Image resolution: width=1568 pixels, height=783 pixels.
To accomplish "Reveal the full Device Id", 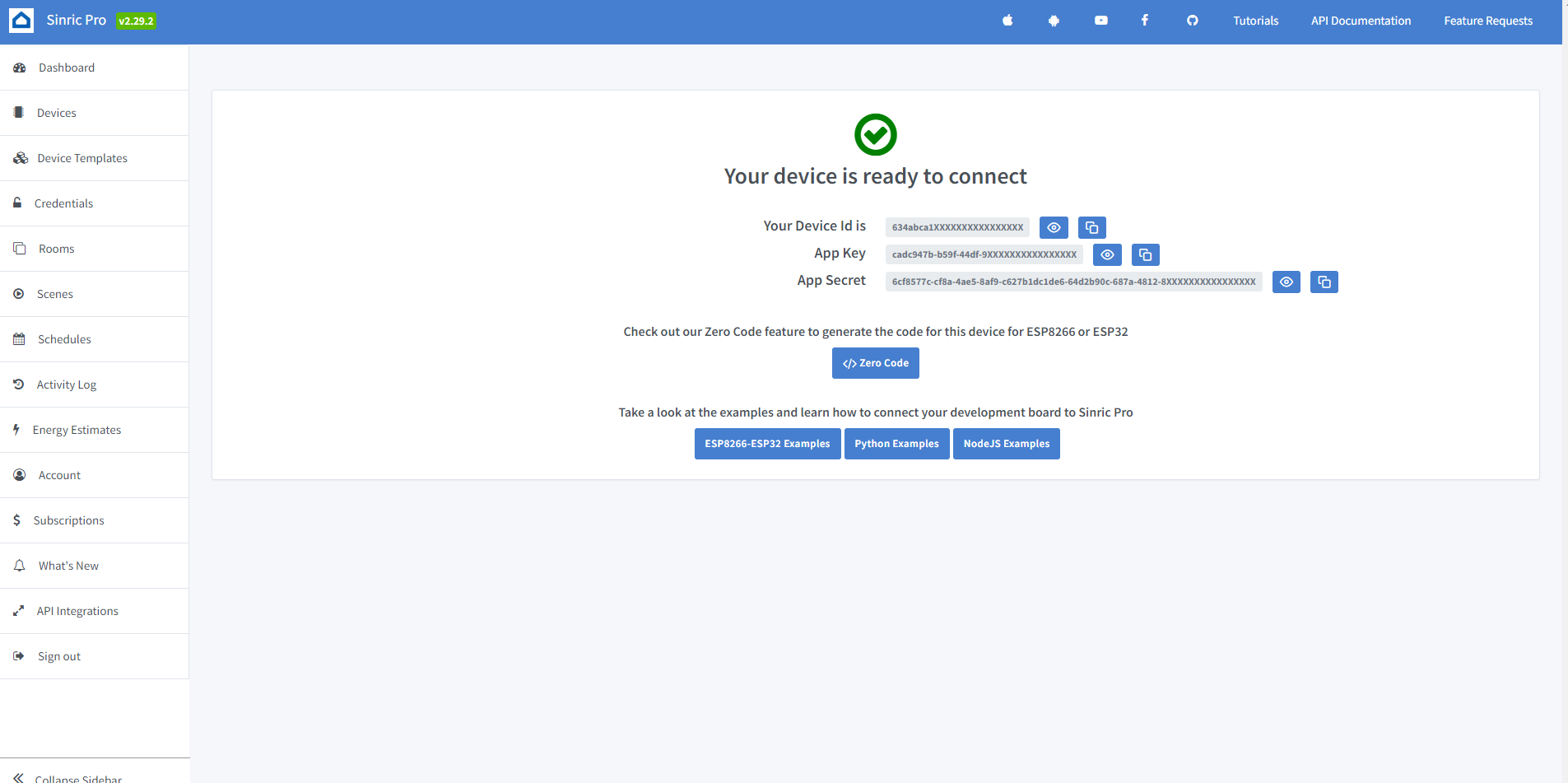I will 1054,227.
